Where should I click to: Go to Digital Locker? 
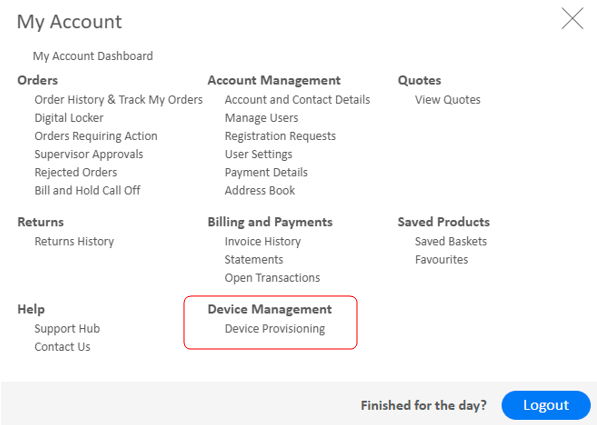69,118
